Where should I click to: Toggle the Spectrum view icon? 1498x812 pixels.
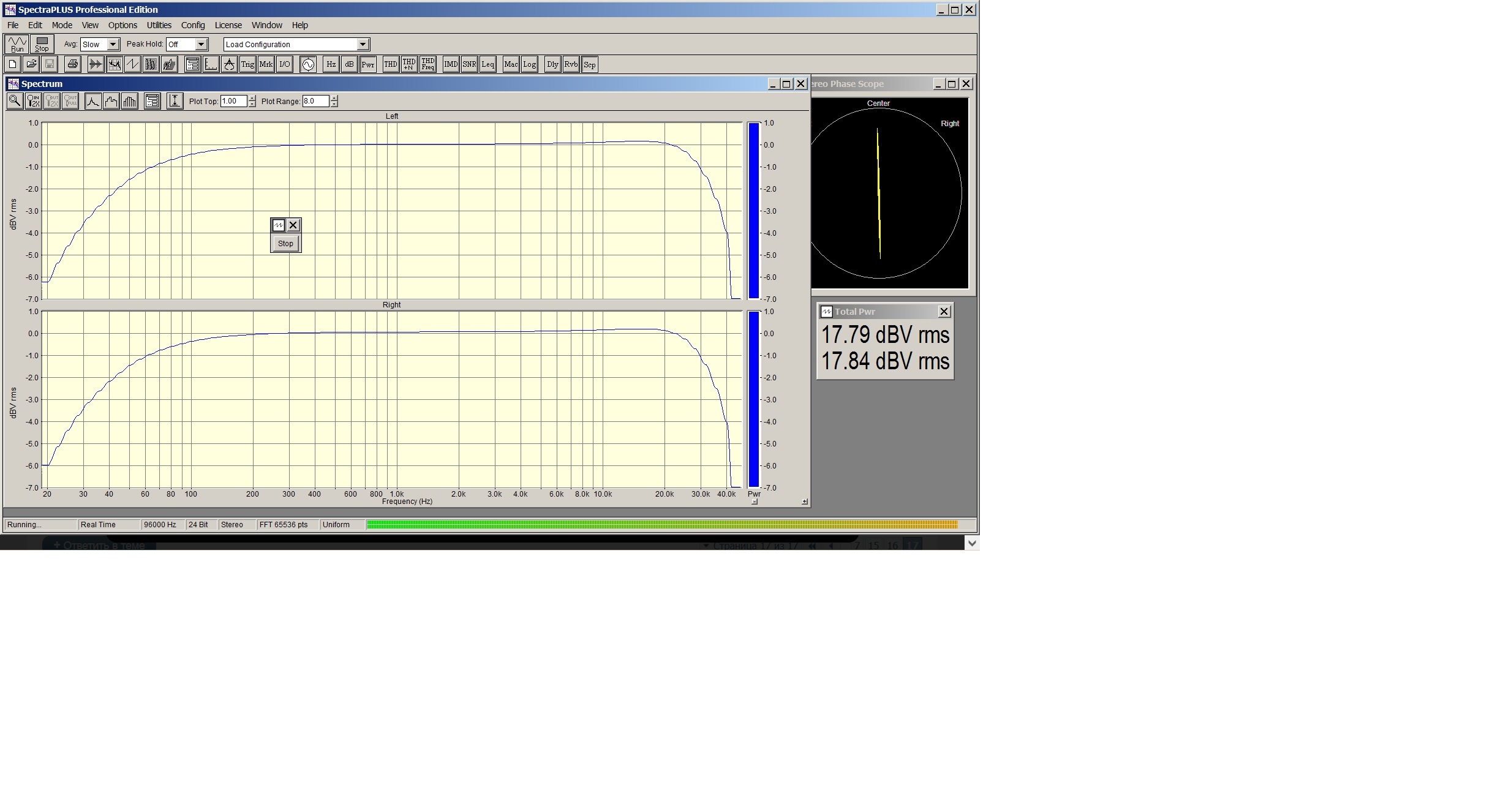[x=114, y=64]
